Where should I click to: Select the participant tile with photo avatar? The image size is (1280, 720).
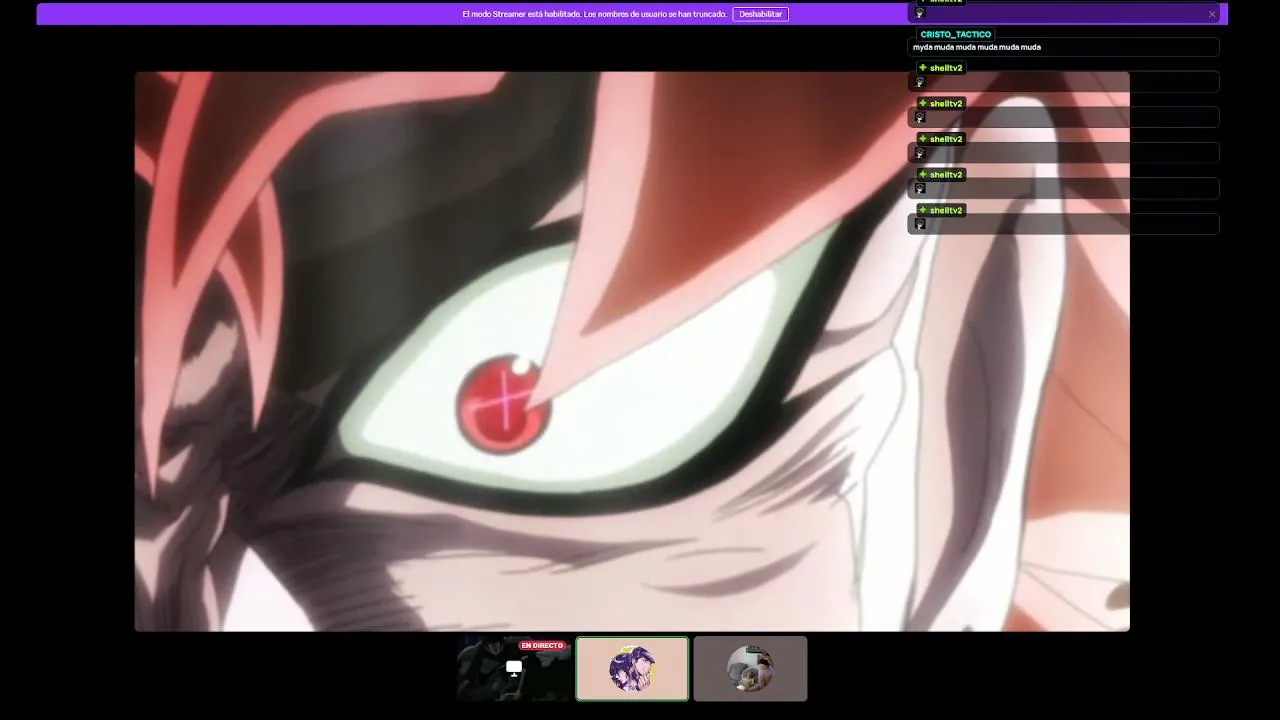750,669
